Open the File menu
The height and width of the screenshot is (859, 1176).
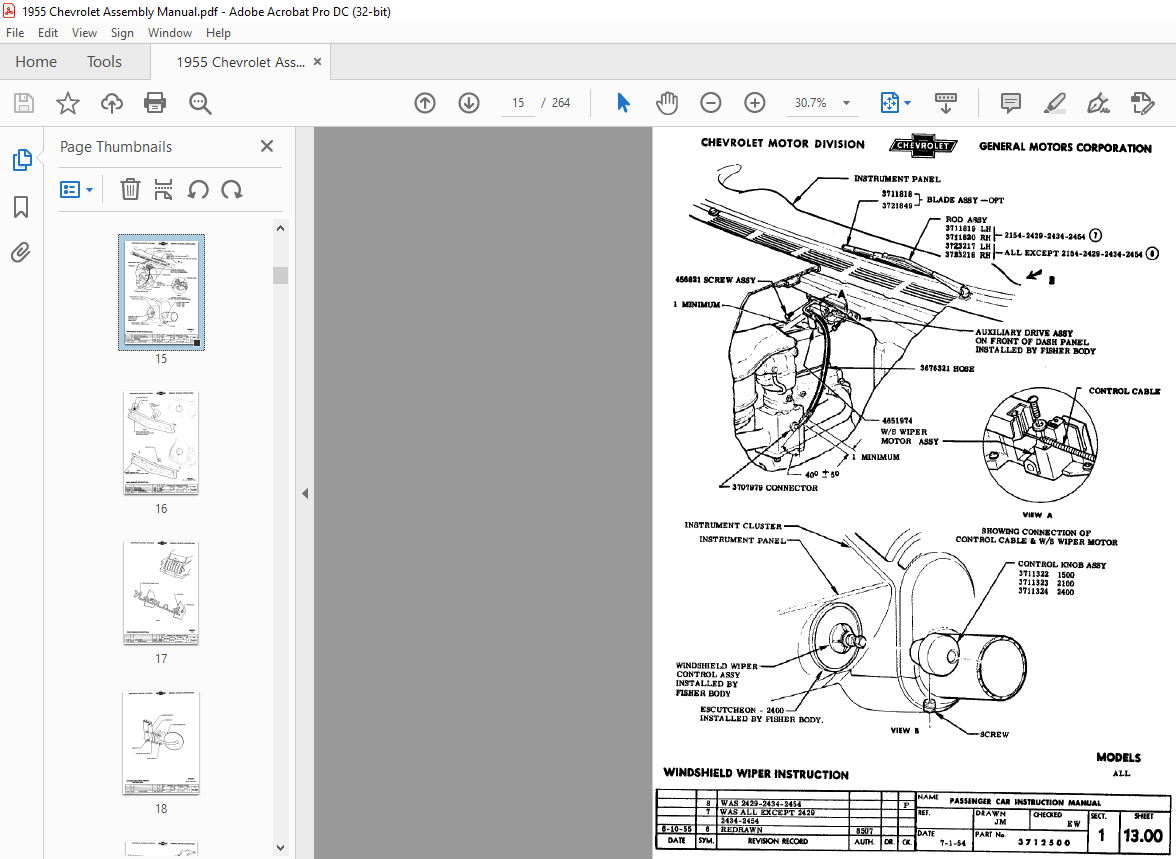click(x=15, y=33)
